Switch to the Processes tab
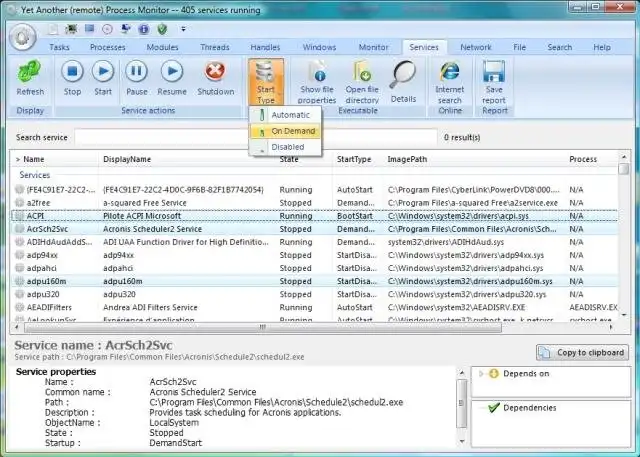The height and width of the screenshot is (457, 640). click(107, 47)
